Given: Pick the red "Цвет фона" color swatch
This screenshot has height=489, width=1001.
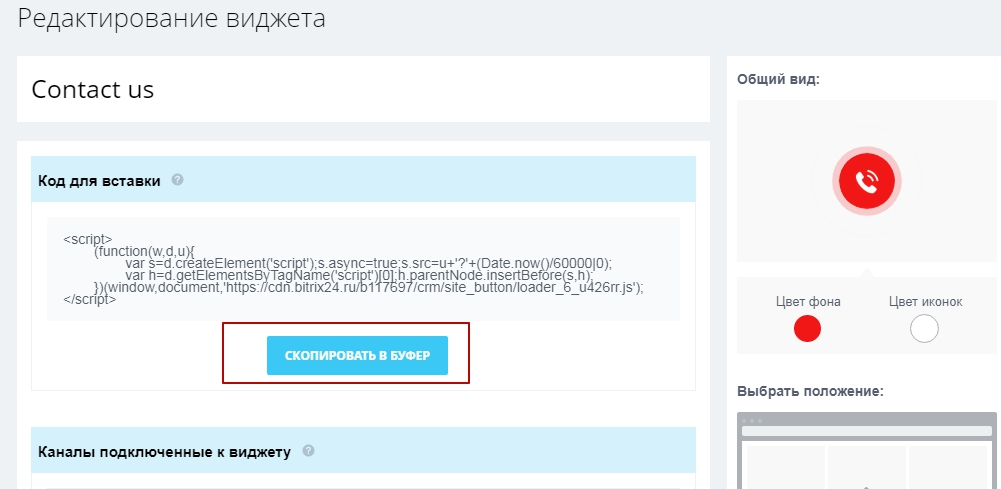Looking at the screenshot, I should [807, 328].
